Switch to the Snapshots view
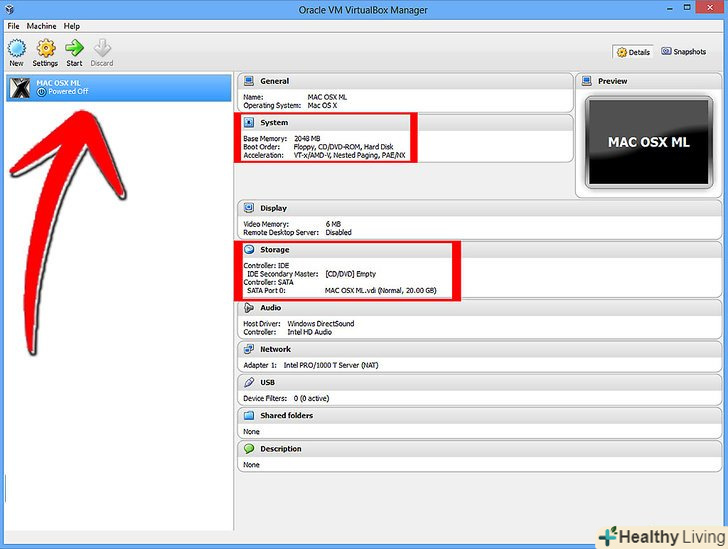 (x=683, y=52)
